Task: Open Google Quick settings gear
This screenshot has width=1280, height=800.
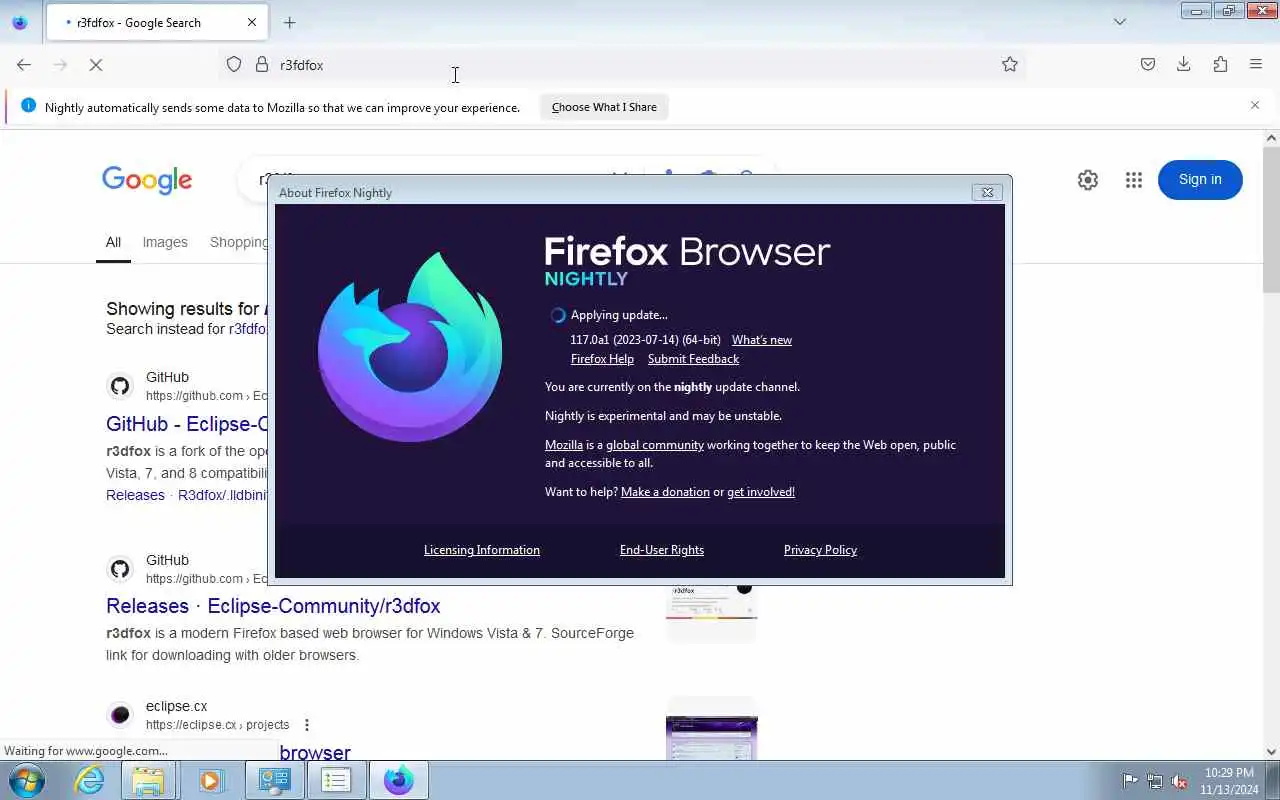Action: 1088,180
